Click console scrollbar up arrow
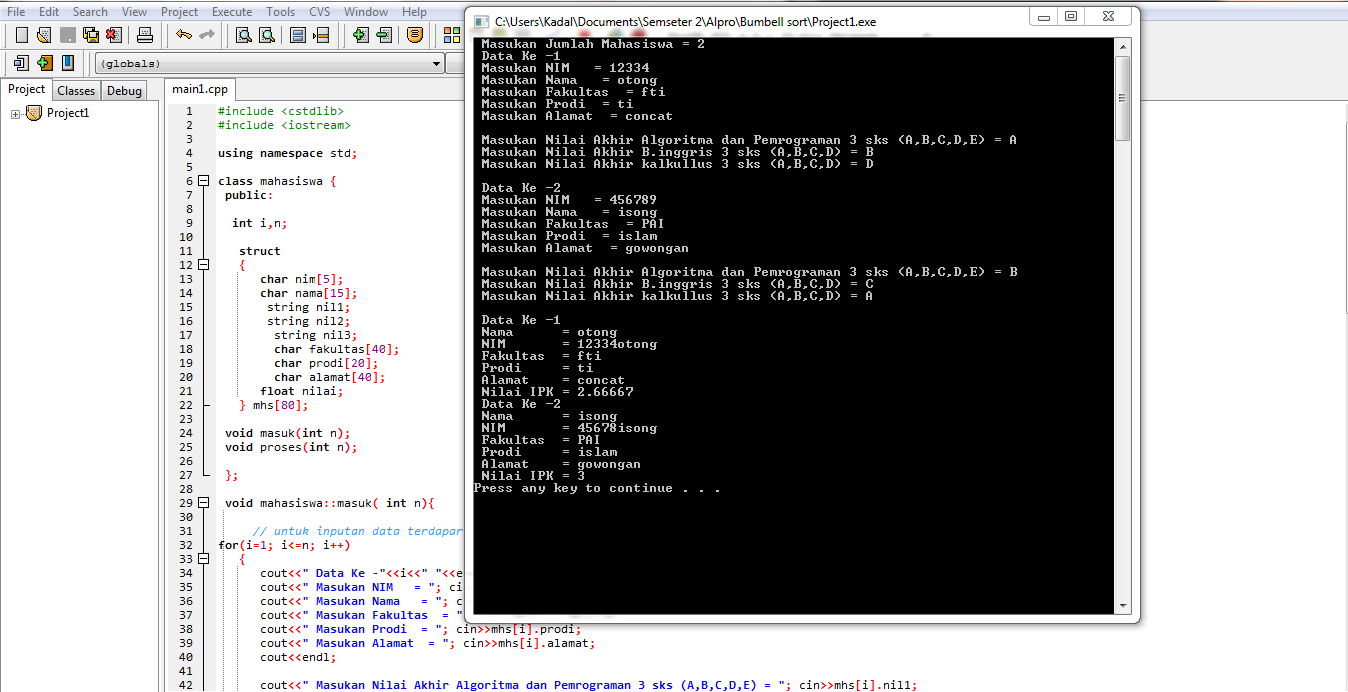 tap(1123, 47)
